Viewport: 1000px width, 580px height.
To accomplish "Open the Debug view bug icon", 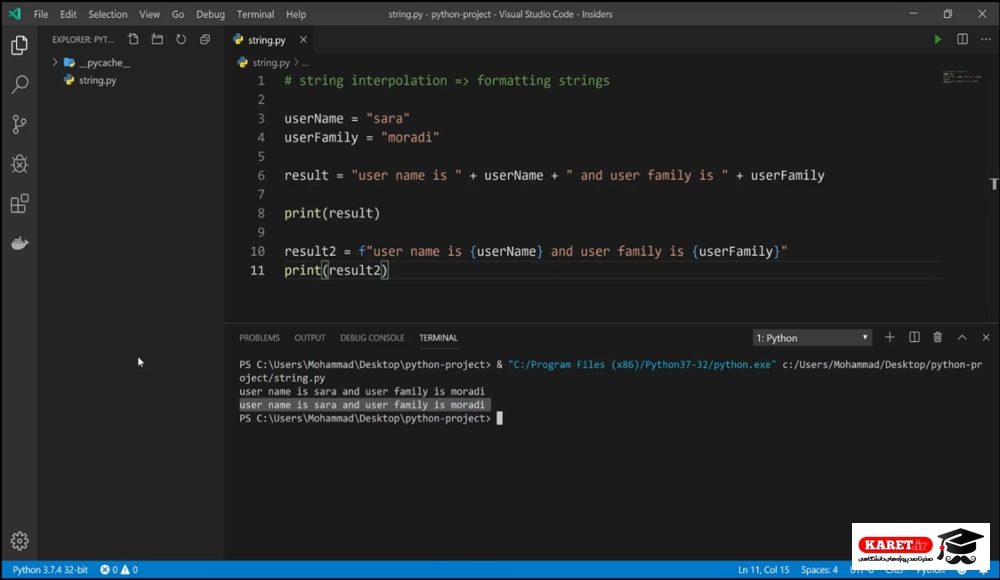I will [x=19, y=164].
